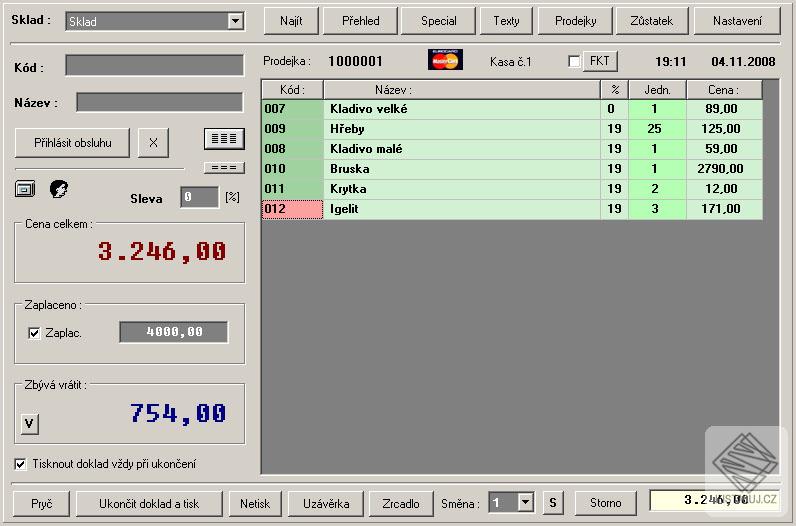Click the Storno button
The image size is (796, 526).
coord(605,503)
